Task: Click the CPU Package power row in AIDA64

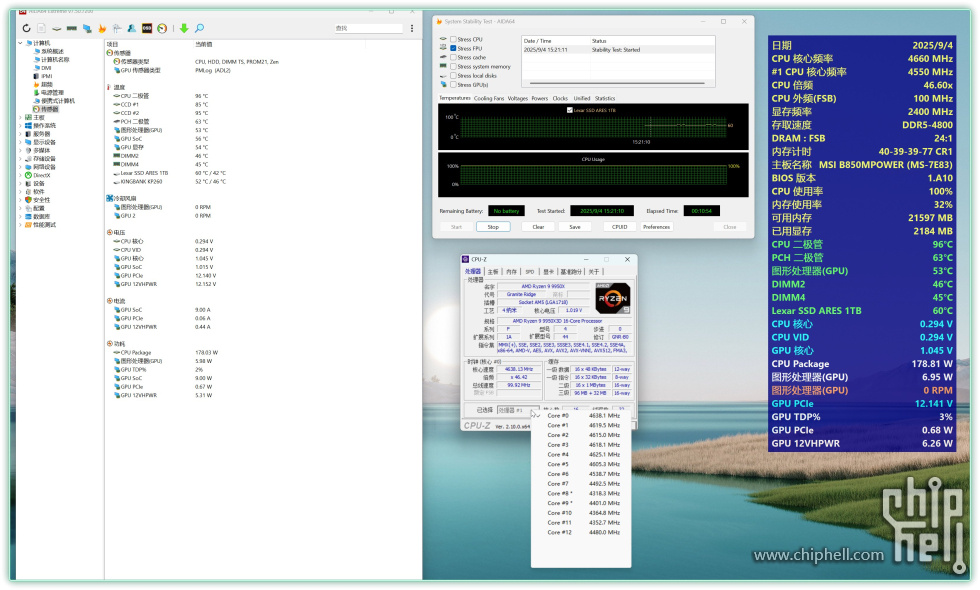Action: click(165, 352)
